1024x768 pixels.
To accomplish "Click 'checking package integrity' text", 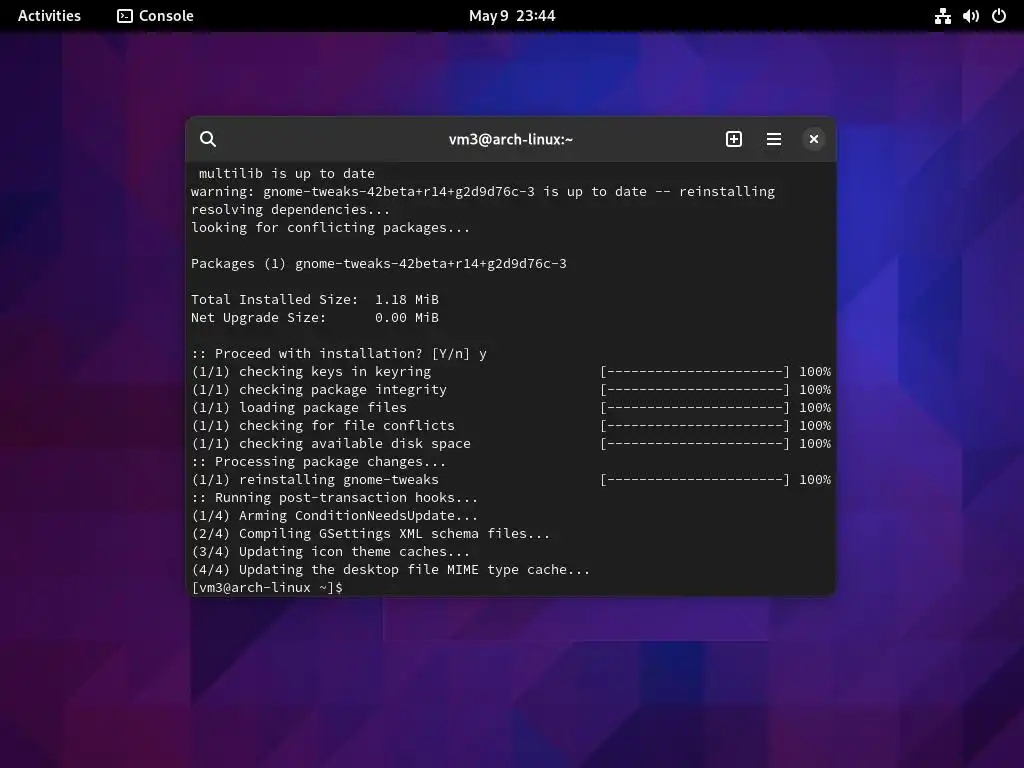I will (343, 389).
